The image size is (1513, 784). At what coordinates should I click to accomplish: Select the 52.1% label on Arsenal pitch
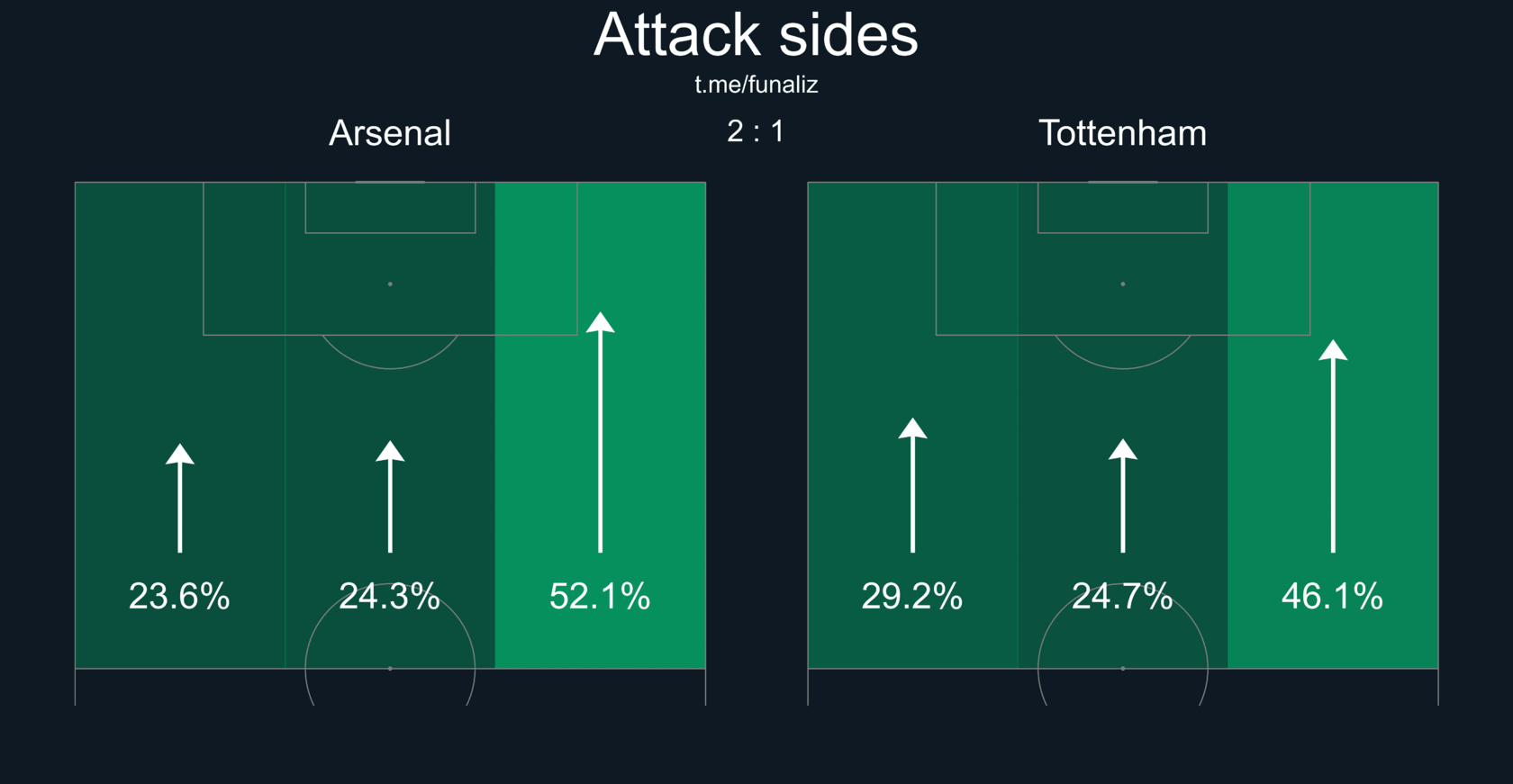600,596
